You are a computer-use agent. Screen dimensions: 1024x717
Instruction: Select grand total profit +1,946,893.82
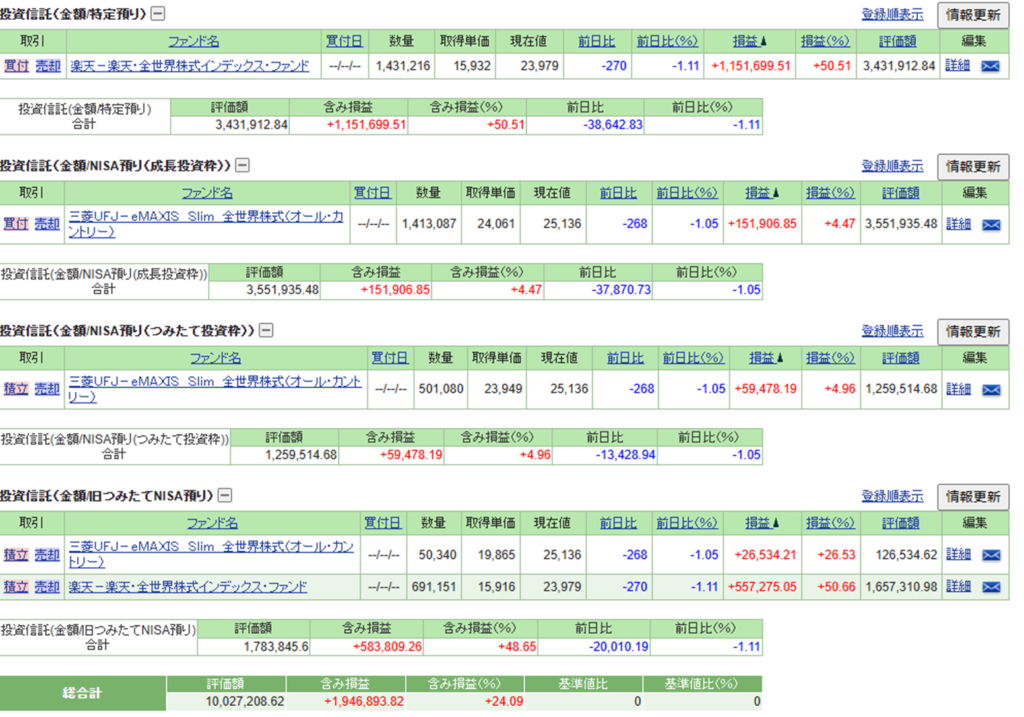pos(364,701)
